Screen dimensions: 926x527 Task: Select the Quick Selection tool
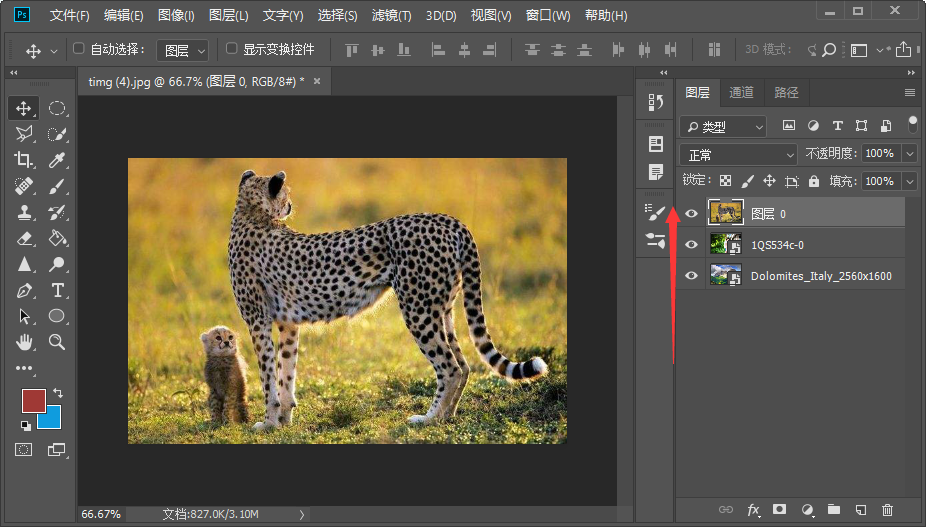[57, 134]
